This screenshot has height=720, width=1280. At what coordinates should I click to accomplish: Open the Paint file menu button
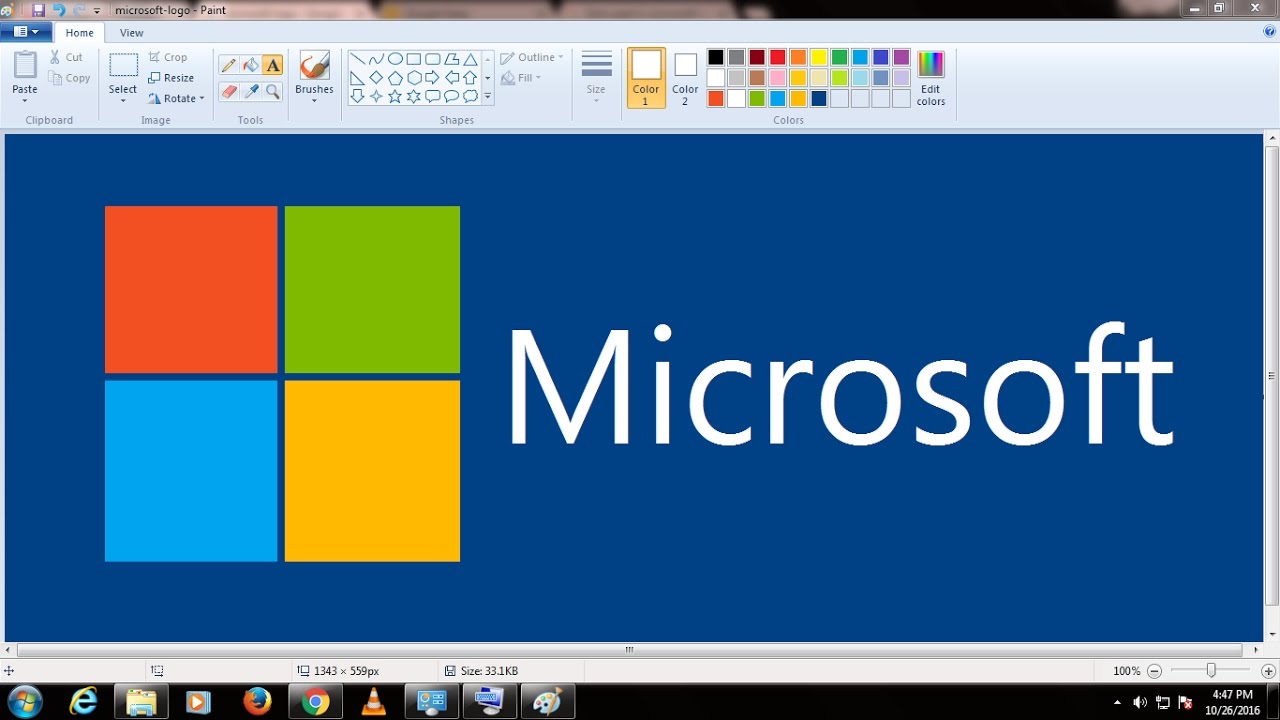26,32
